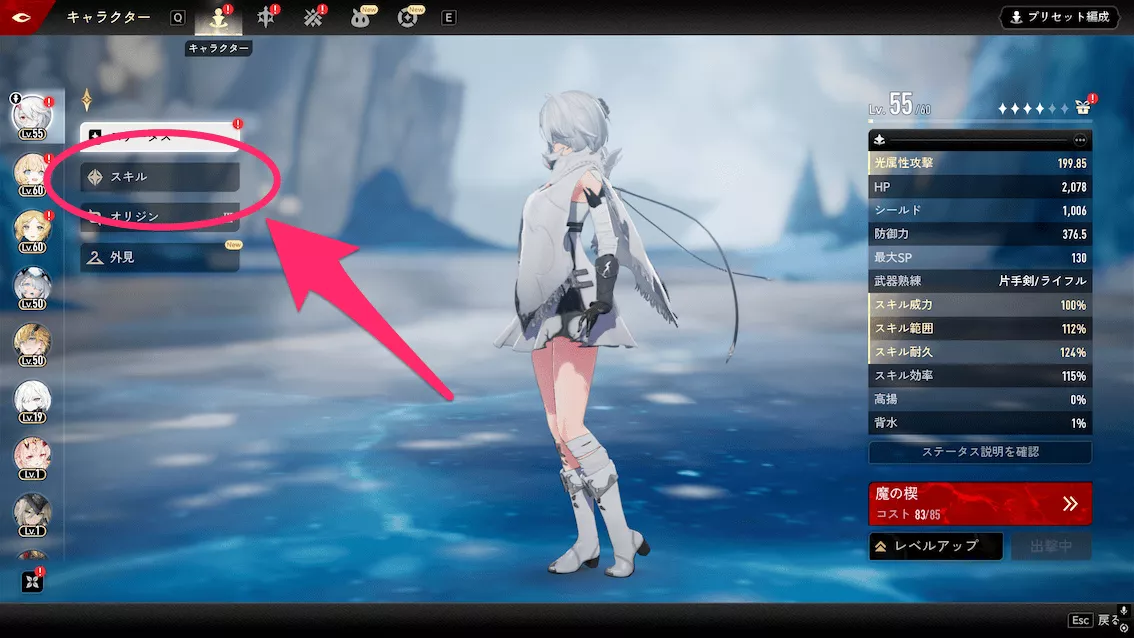Image resolution: width=1134 pixels, height=638 pixels.
Task: Select the crossed weapons icon in top bar
Action: pyautogui.click(x=313, y=18)
